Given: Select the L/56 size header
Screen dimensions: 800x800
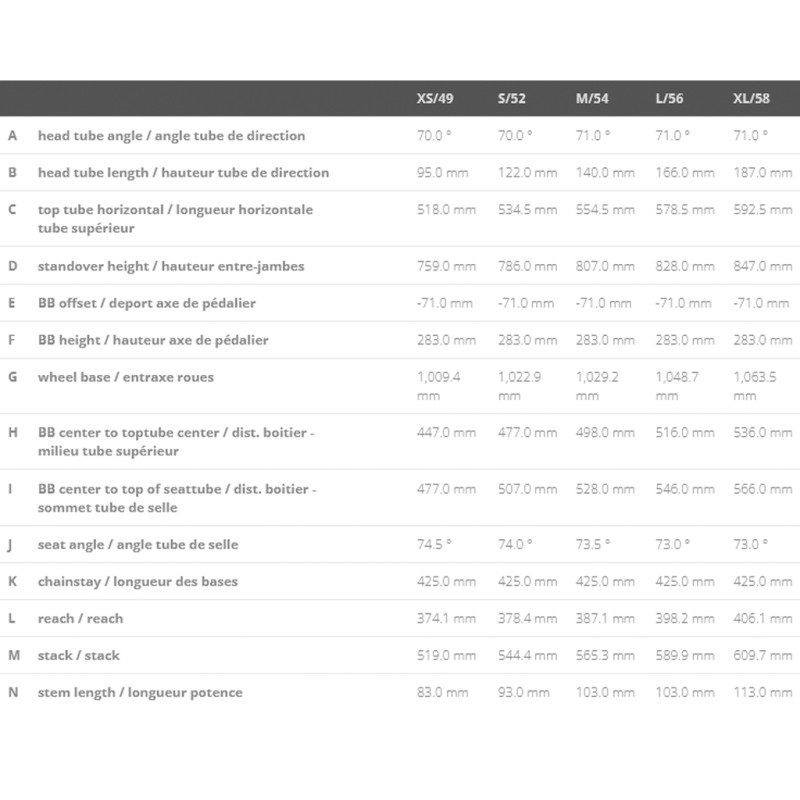Looking at the screenshot, I should pyautogui.click(x=671, y=99).
